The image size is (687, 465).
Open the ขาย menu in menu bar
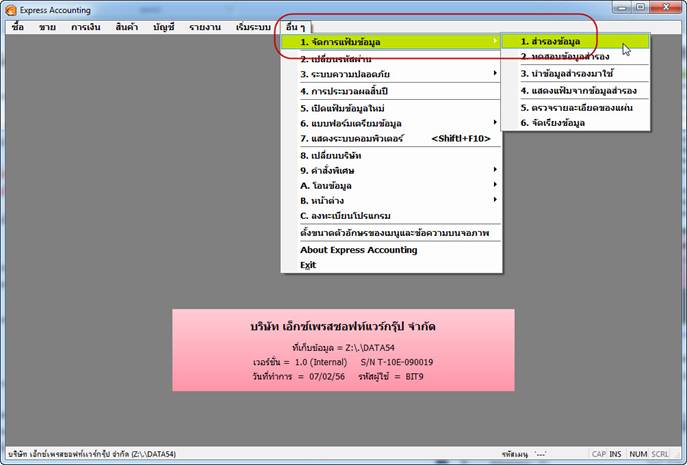click(47, 27)
